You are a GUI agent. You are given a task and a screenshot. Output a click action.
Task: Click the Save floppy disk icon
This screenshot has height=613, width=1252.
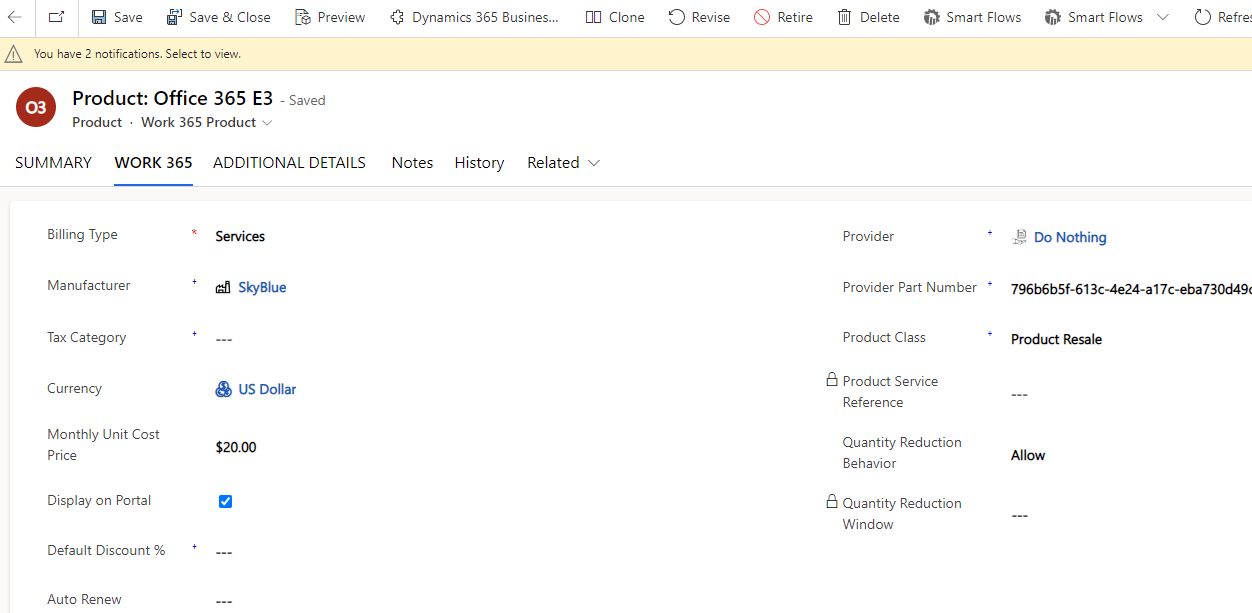pyautogui.click(x=99, y=17)
